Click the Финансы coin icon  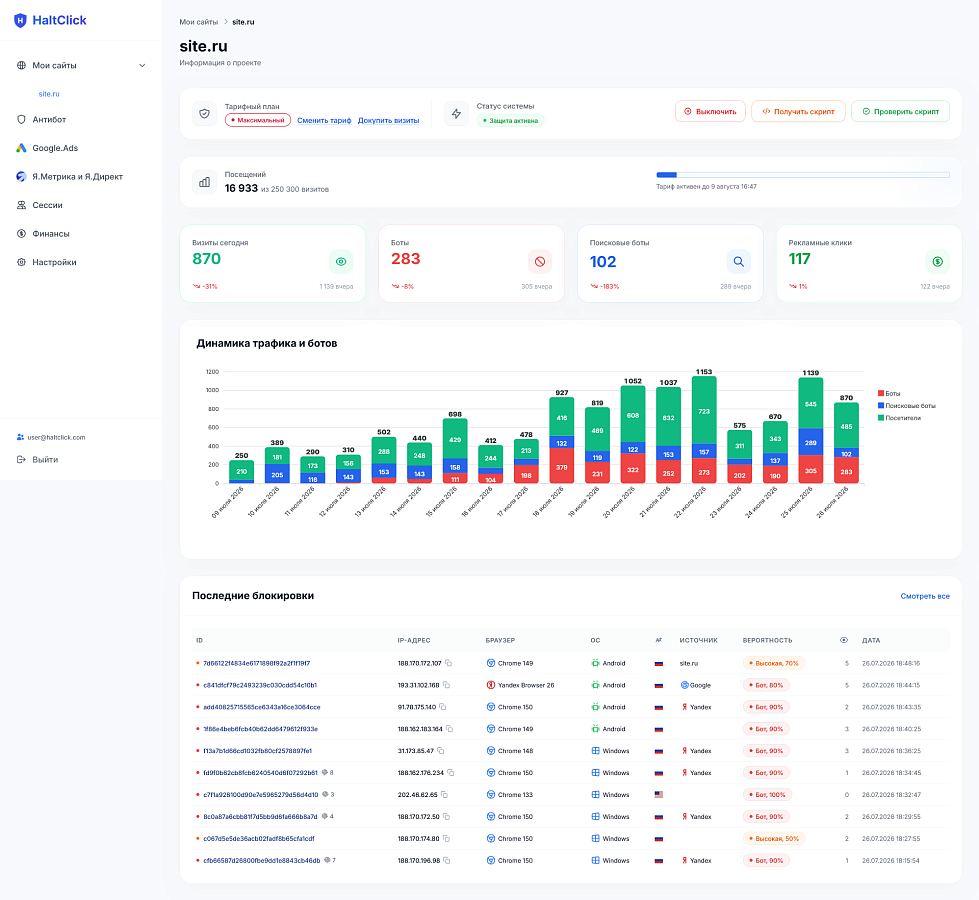[21, 234]
